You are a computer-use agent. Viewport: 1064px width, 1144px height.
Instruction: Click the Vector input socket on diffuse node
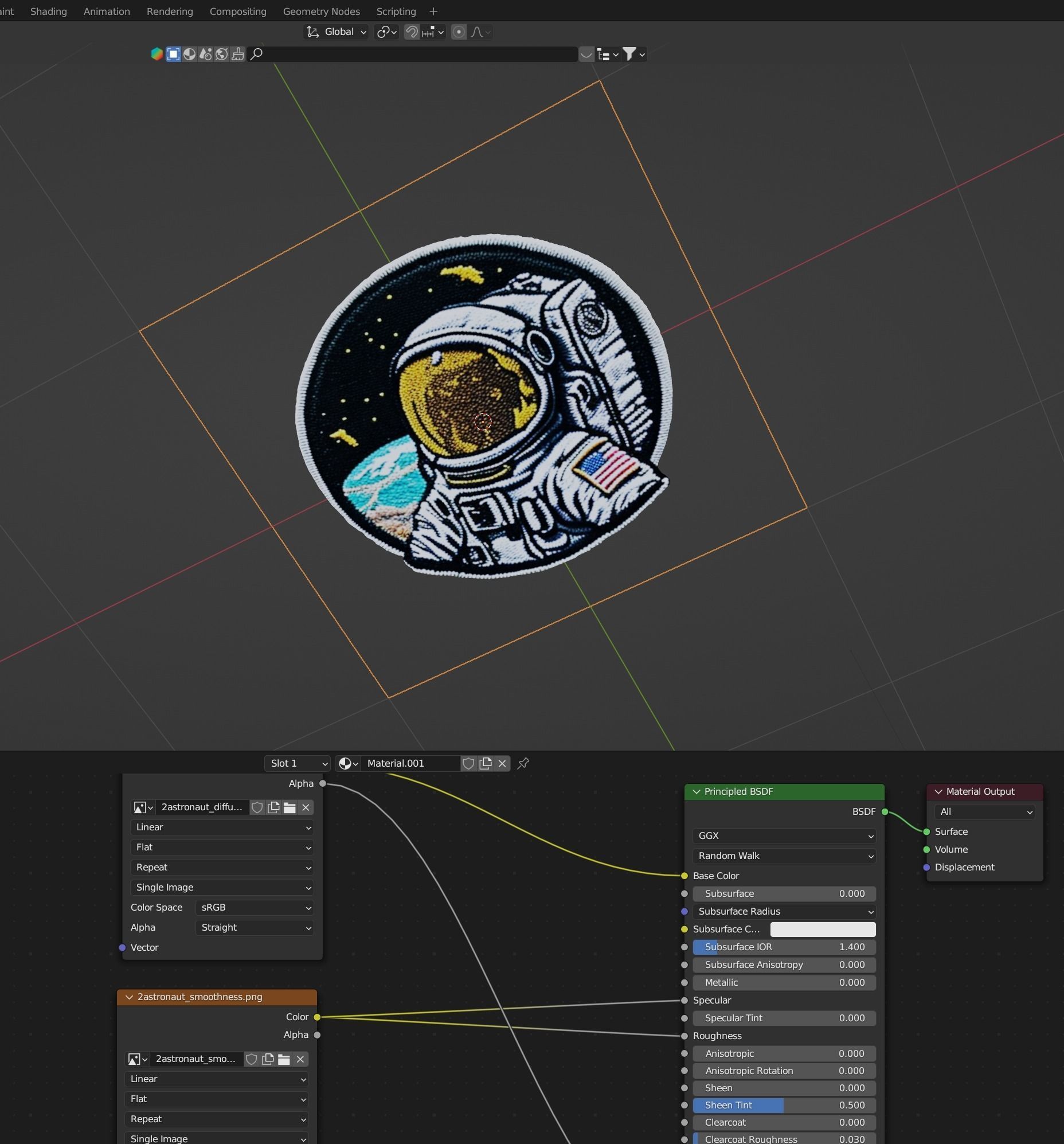pos(122,948)
